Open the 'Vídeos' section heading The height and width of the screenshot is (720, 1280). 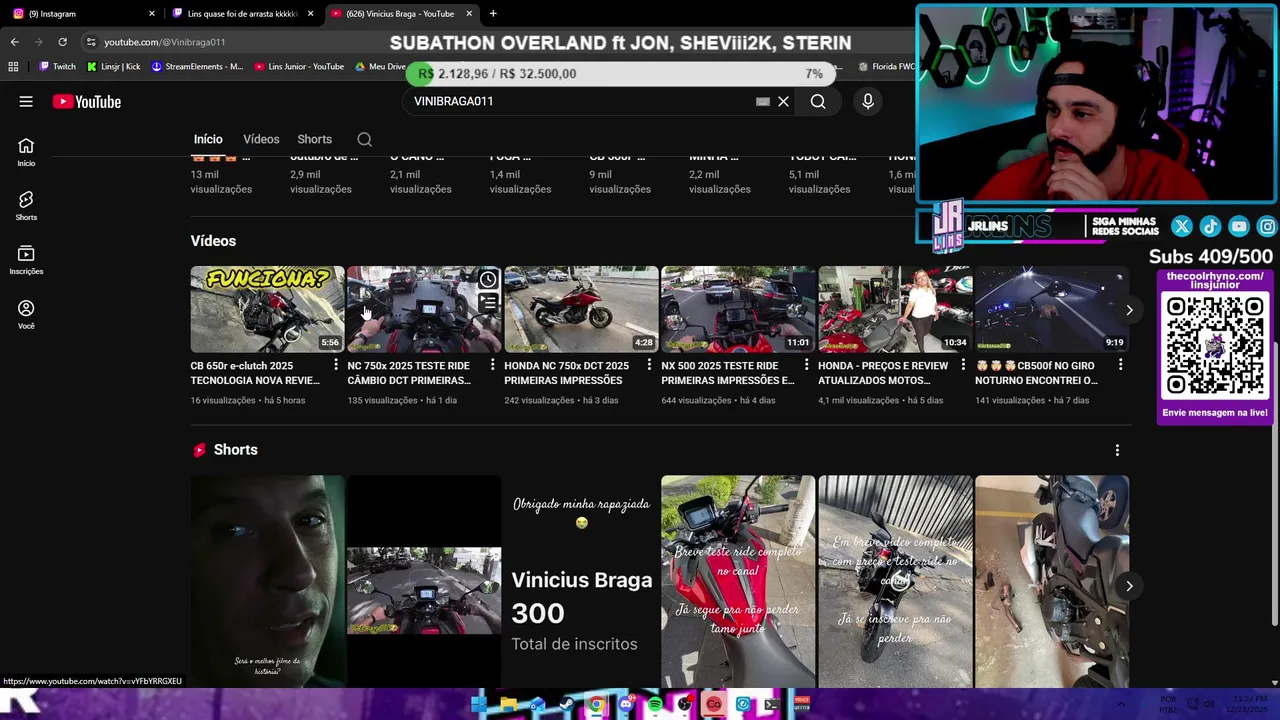point(213,241)
